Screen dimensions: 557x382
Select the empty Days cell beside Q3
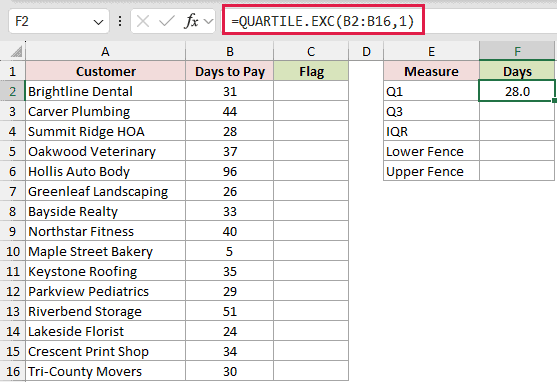[517, 111]
